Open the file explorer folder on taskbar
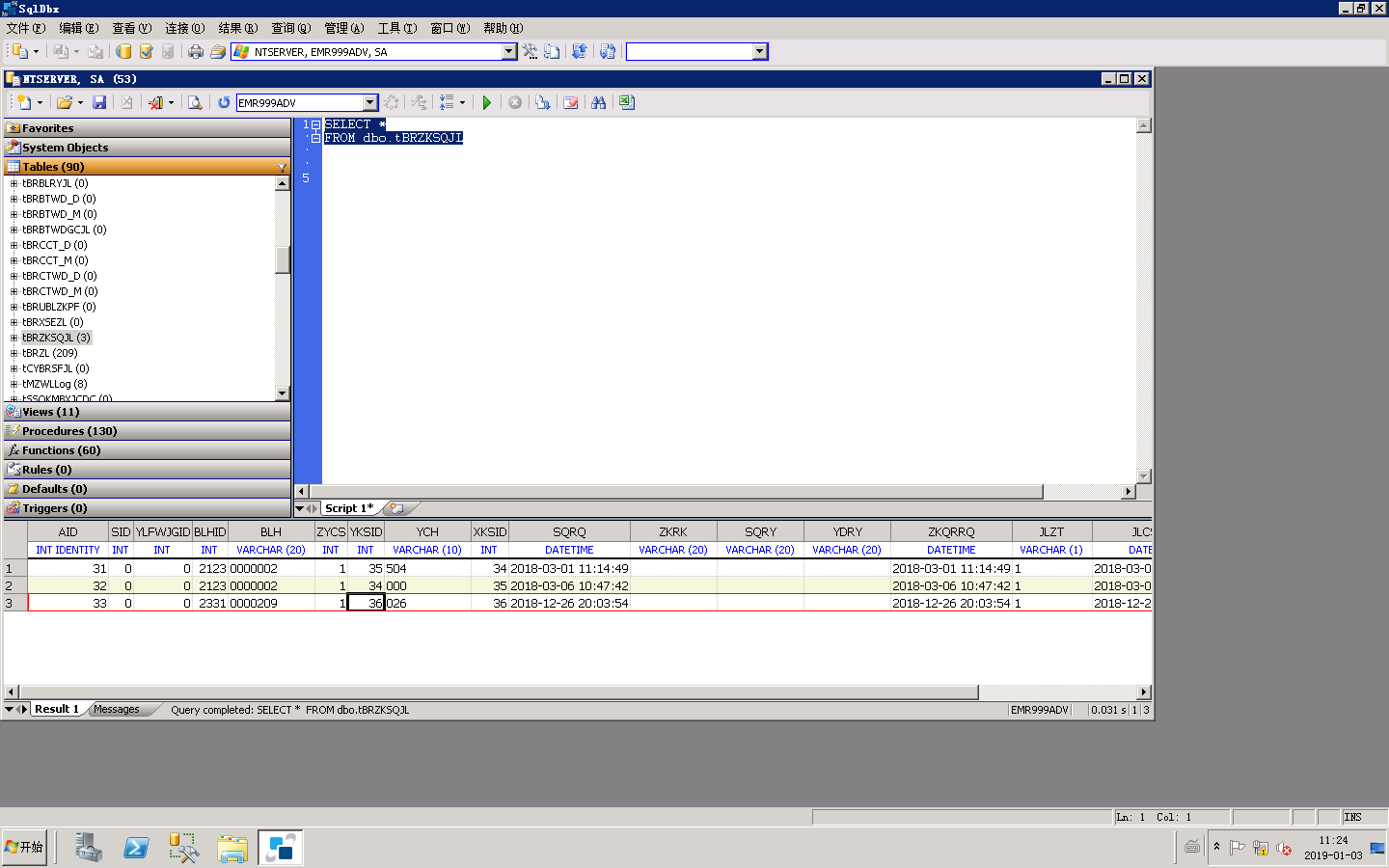Screen dimensions: 1389x868 click(232, 848)
